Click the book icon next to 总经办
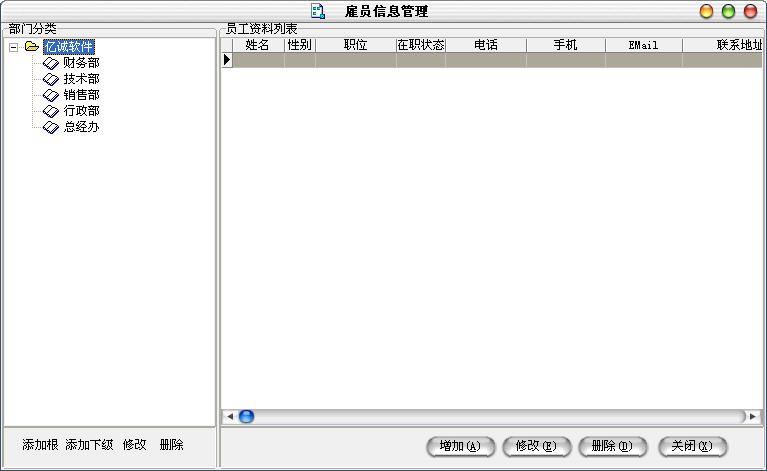The image size is (767, 471). [x=50, y=127]
